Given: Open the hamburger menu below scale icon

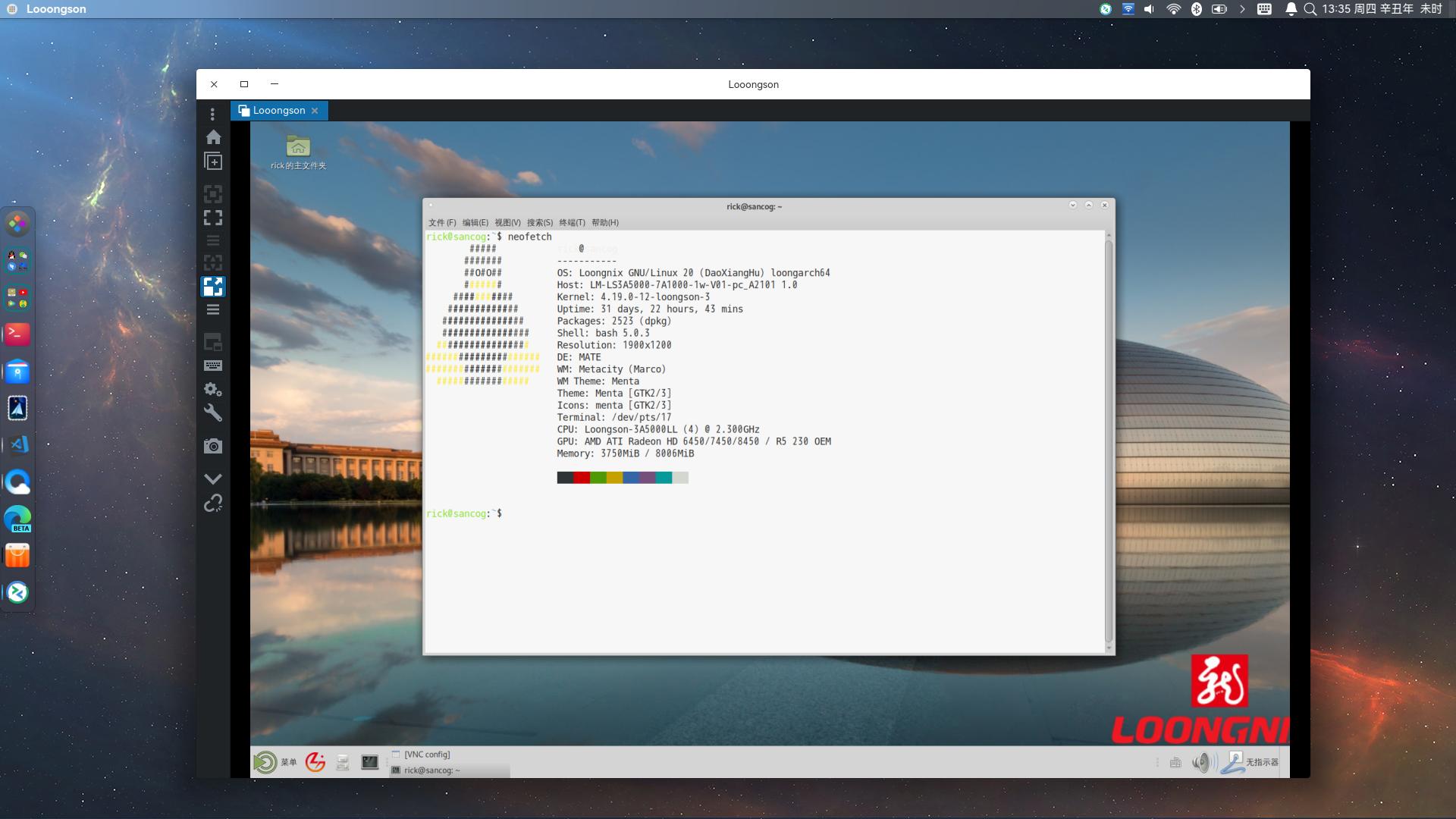Looking at the screenshot, I should (x=213, y=309).
